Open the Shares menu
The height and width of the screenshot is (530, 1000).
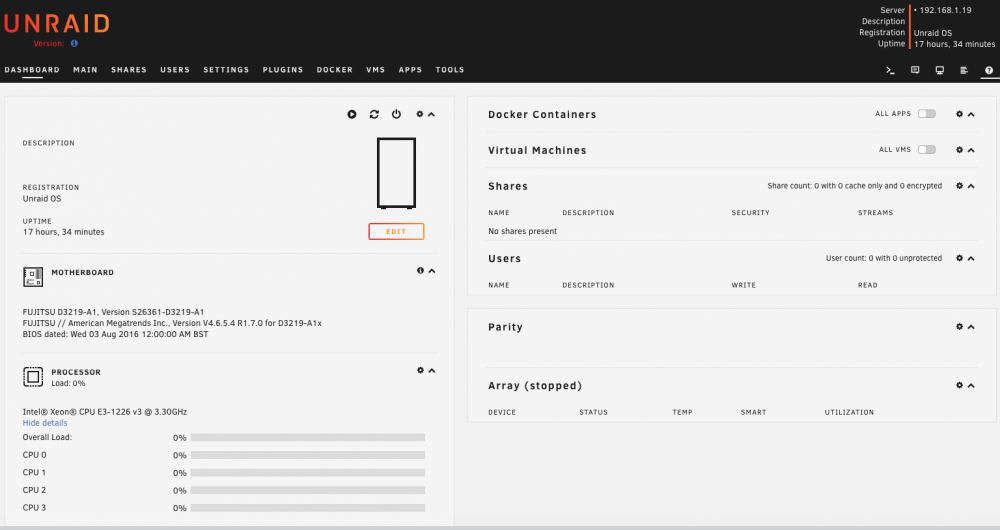tap(129, 70)
